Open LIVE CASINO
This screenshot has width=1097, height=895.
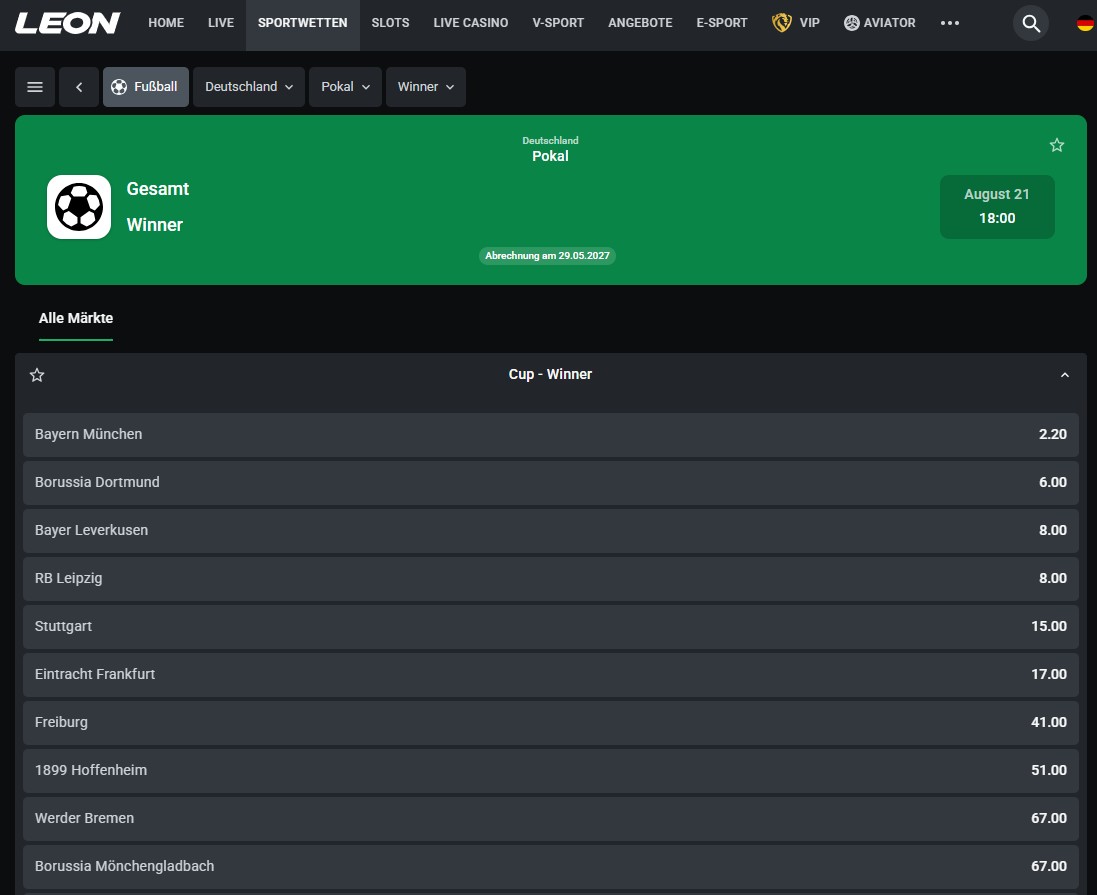[471, 23]
